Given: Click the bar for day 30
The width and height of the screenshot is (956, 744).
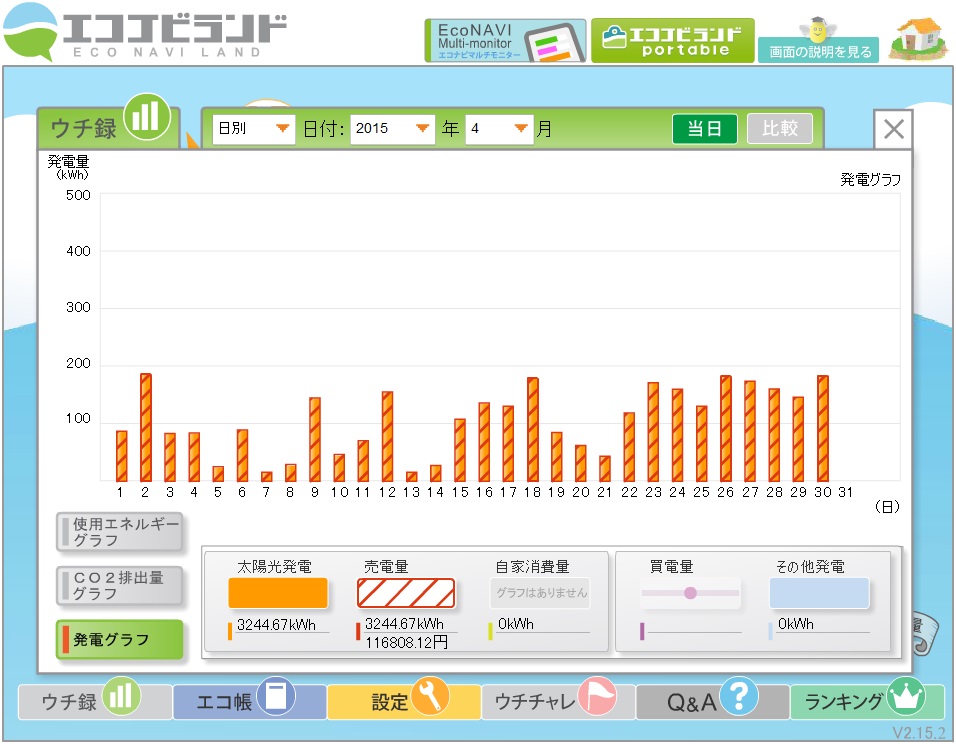Looking at the screenshot, I should pos(822,429).
